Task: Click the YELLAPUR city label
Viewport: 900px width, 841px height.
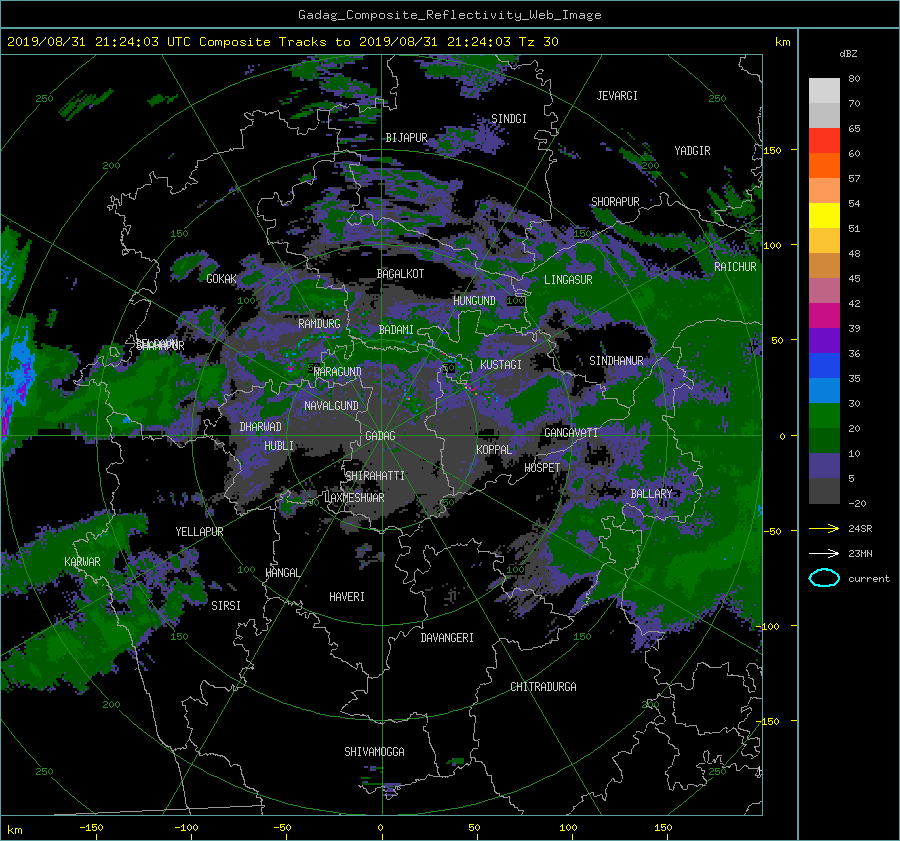Action: (199, 532)
